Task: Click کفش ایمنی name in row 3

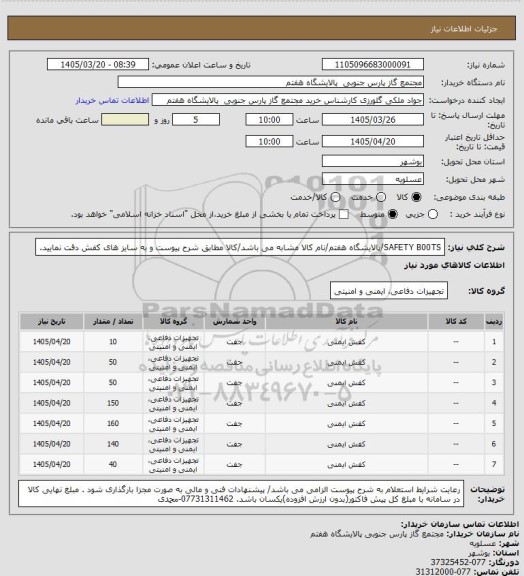Action: (346, 383)
